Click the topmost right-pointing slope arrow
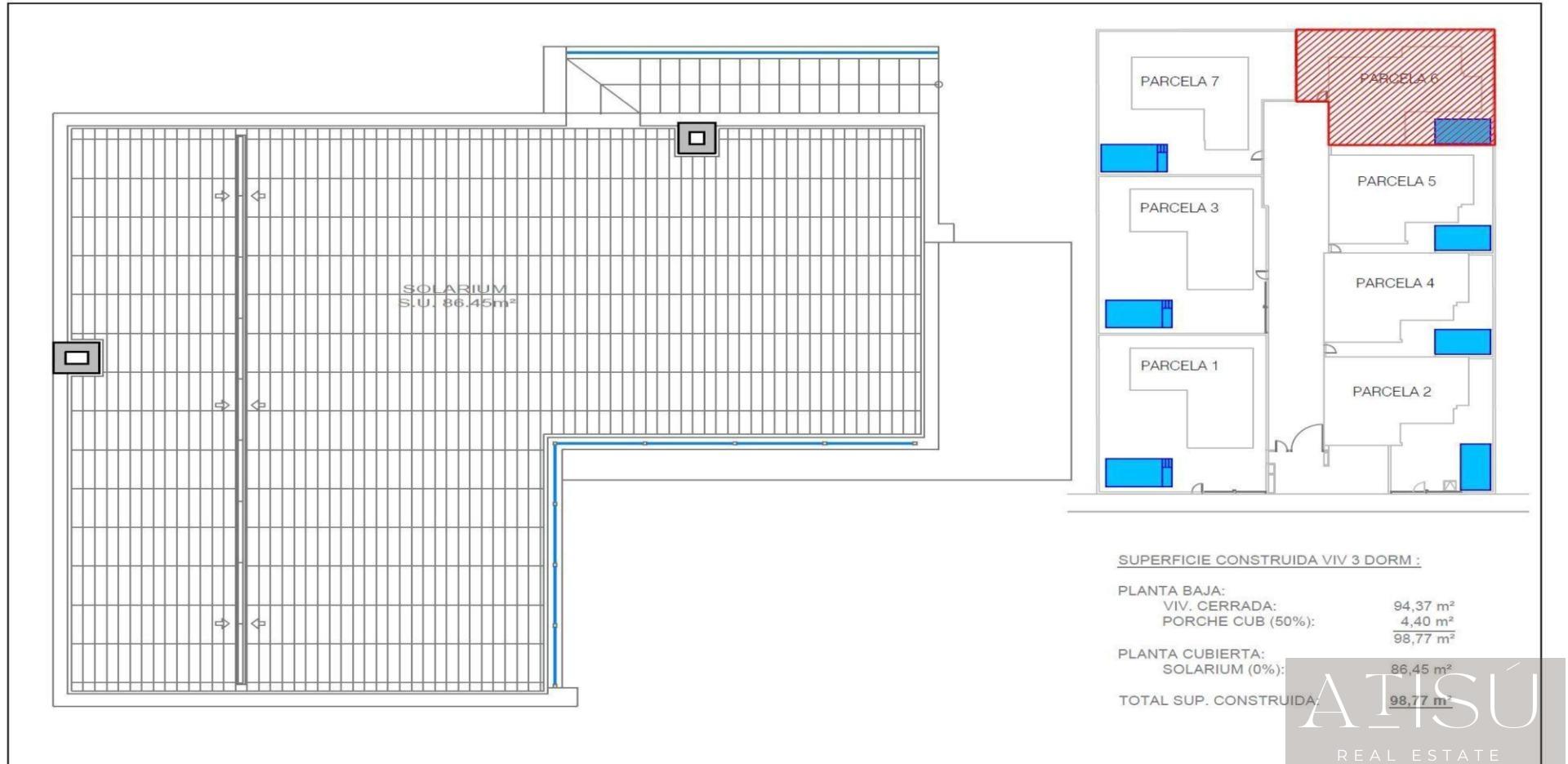This screenshot has width=1568, height=764. click(221, 196)
